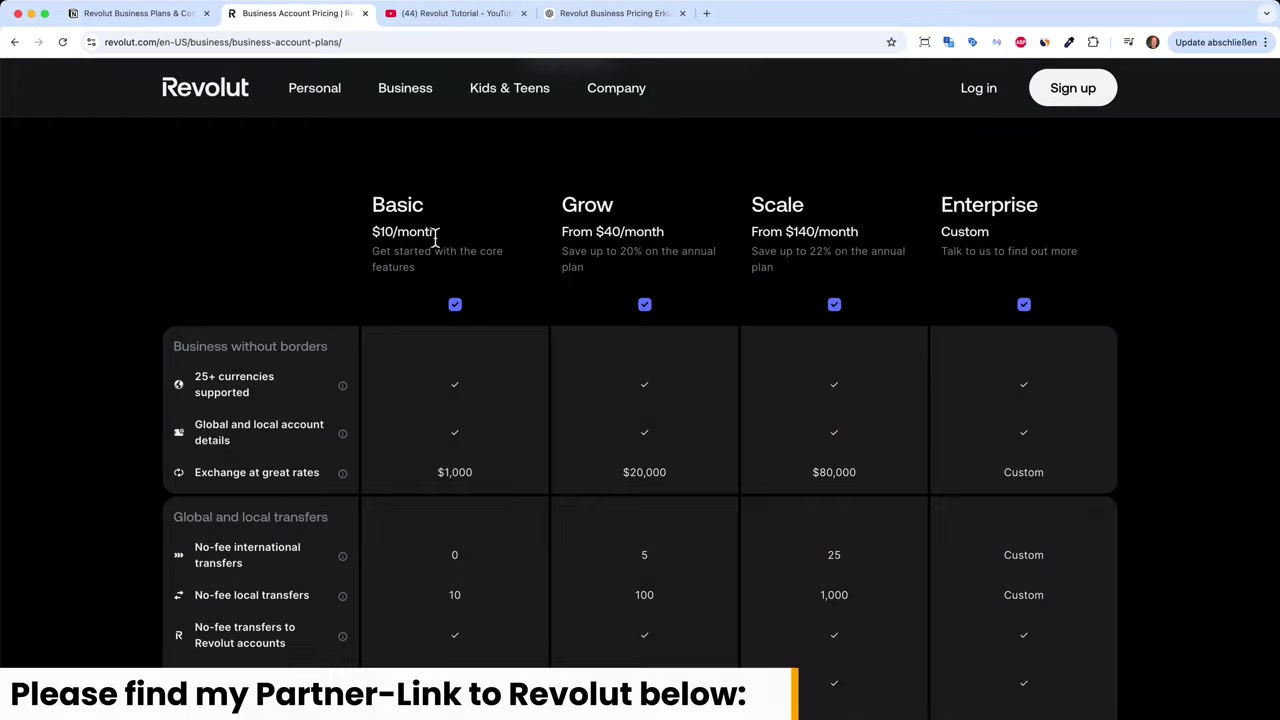Click 'Talk to us to find out more'

tap(1009, 251)
